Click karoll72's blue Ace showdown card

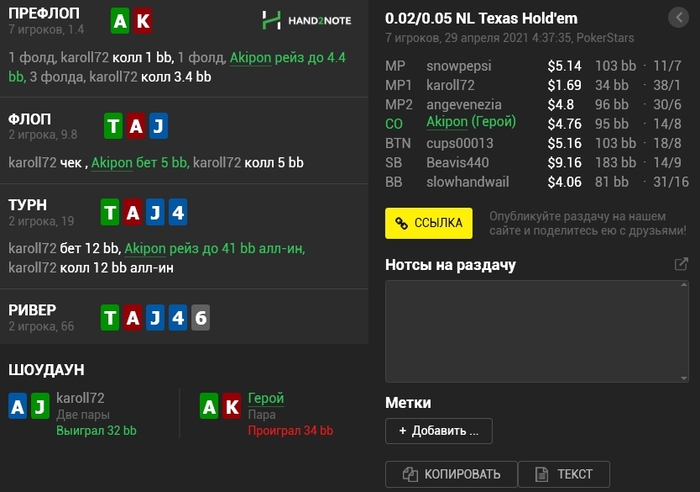coord(18,405)
